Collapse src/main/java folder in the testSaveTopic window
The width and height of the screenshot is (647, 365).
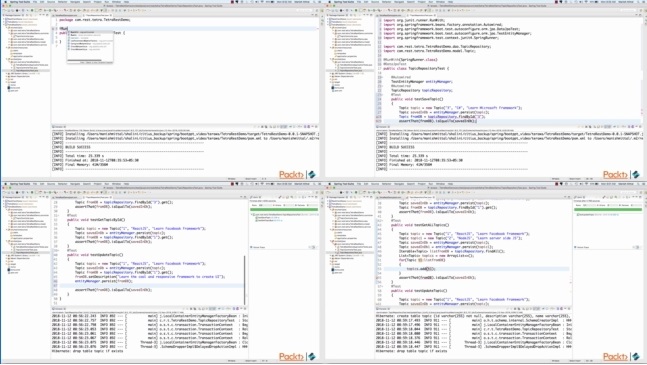(331, 28)
